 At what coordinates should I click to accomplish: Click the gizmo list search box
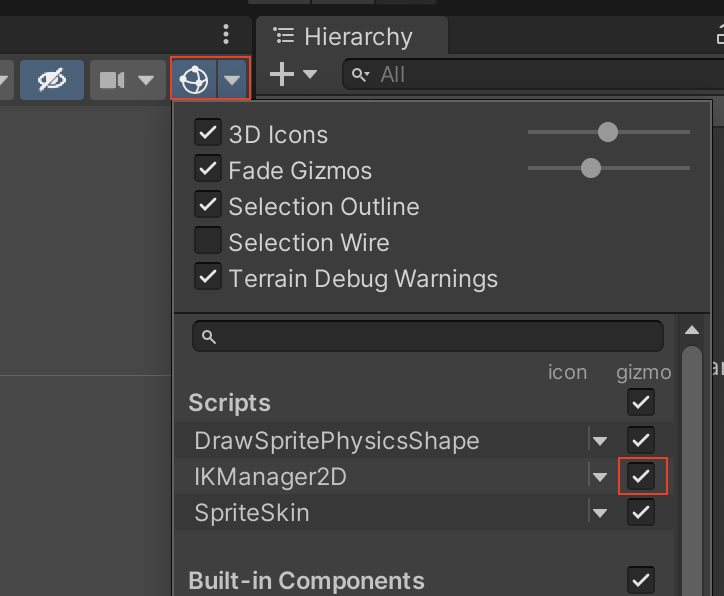click(x=430, y=336)
